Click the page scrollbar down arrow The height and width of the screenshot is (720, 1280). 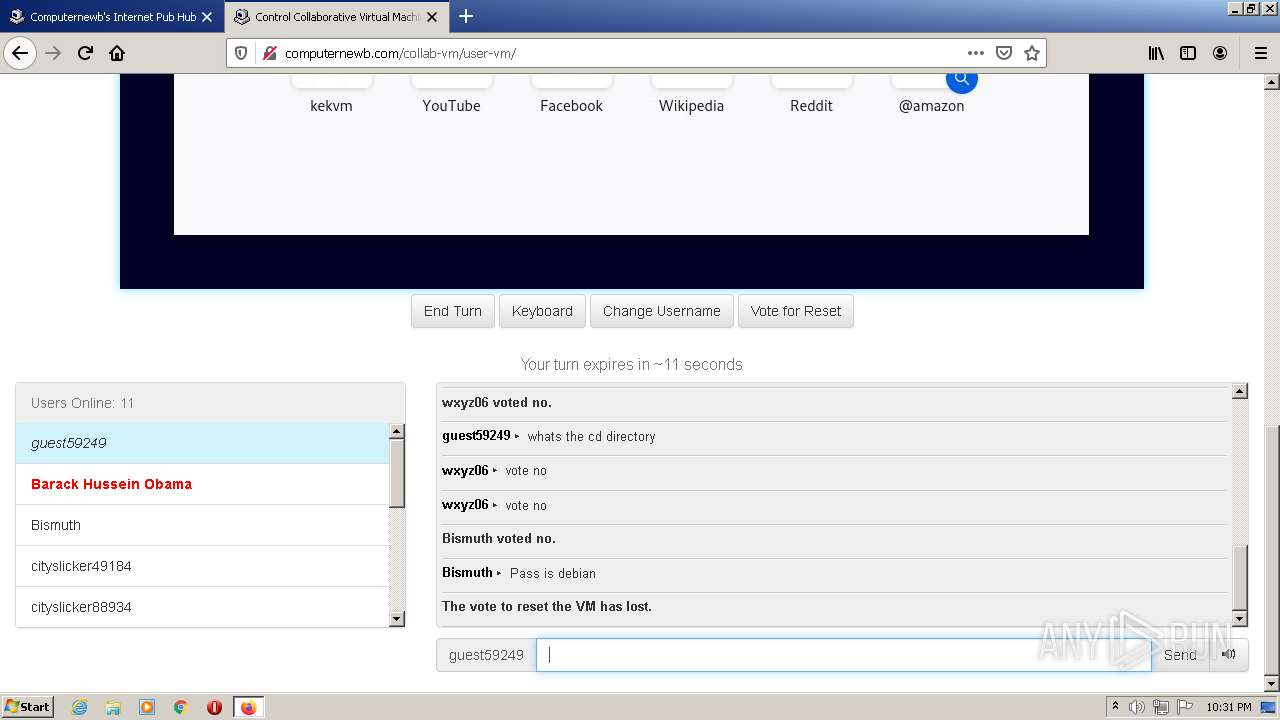click(x=1272, y=684)
